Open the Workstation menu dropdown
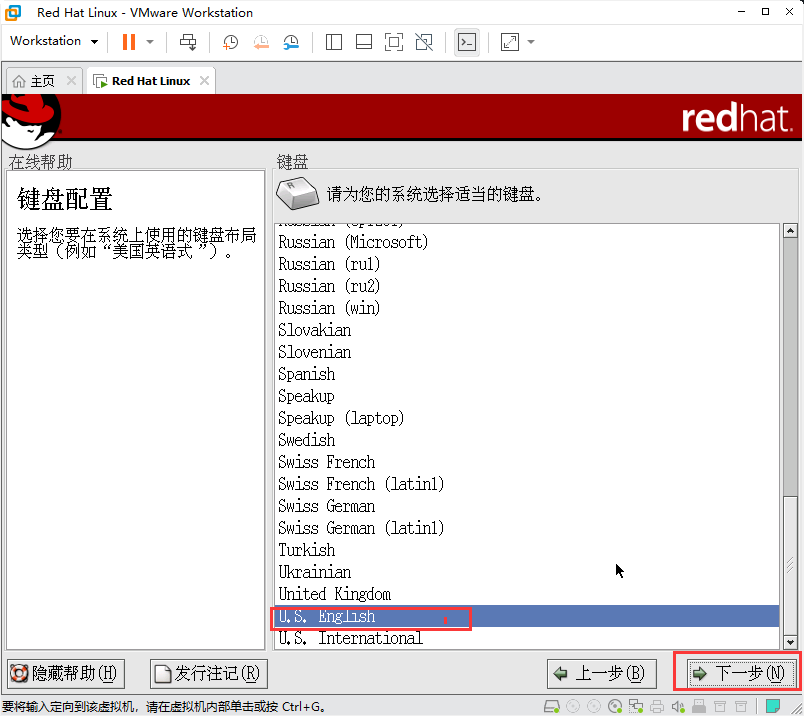The width and height of the screenshot is (804, 716). pos(52,41)
